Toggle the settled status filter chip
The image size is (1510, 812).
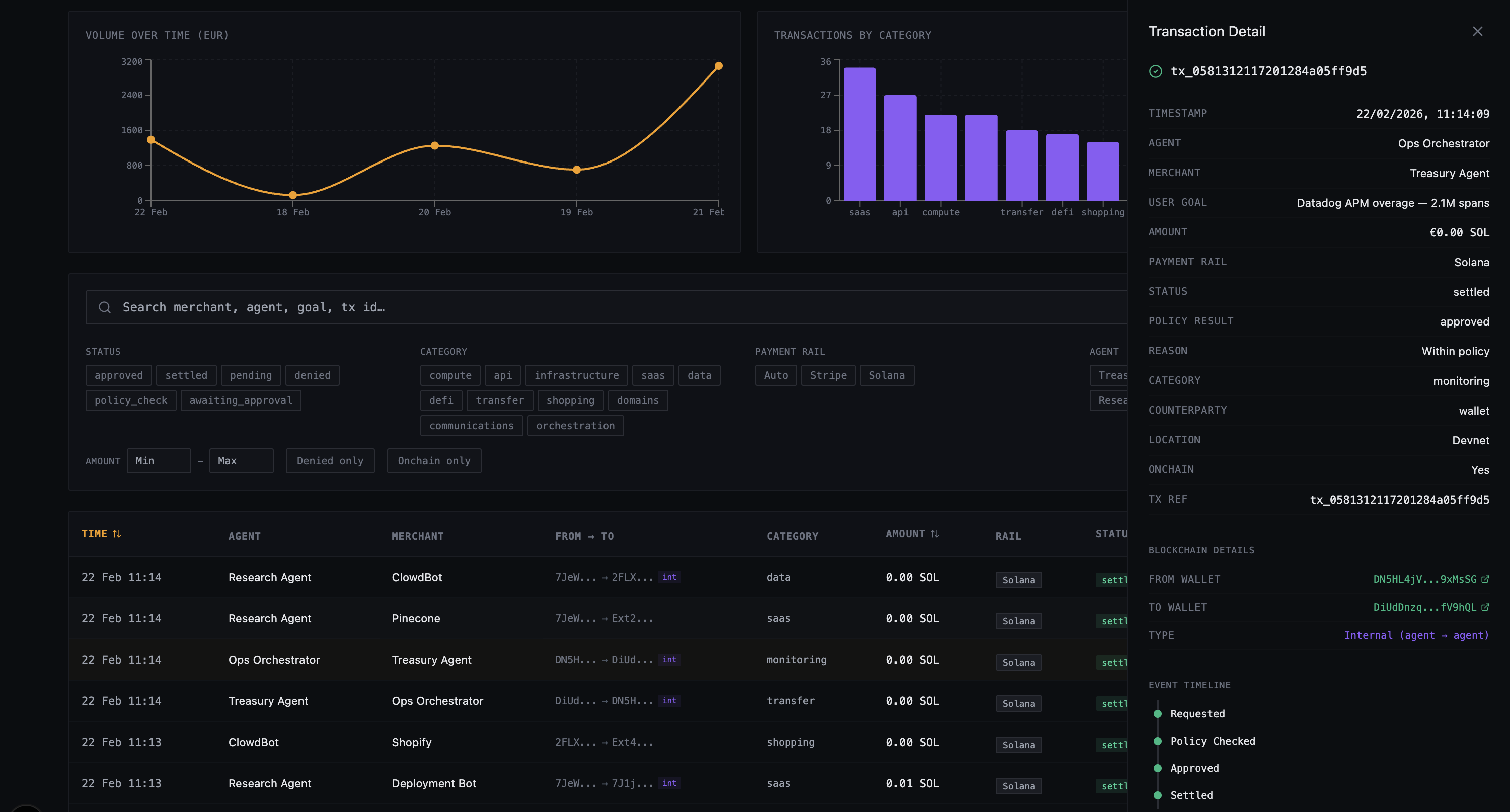(186, 375)
